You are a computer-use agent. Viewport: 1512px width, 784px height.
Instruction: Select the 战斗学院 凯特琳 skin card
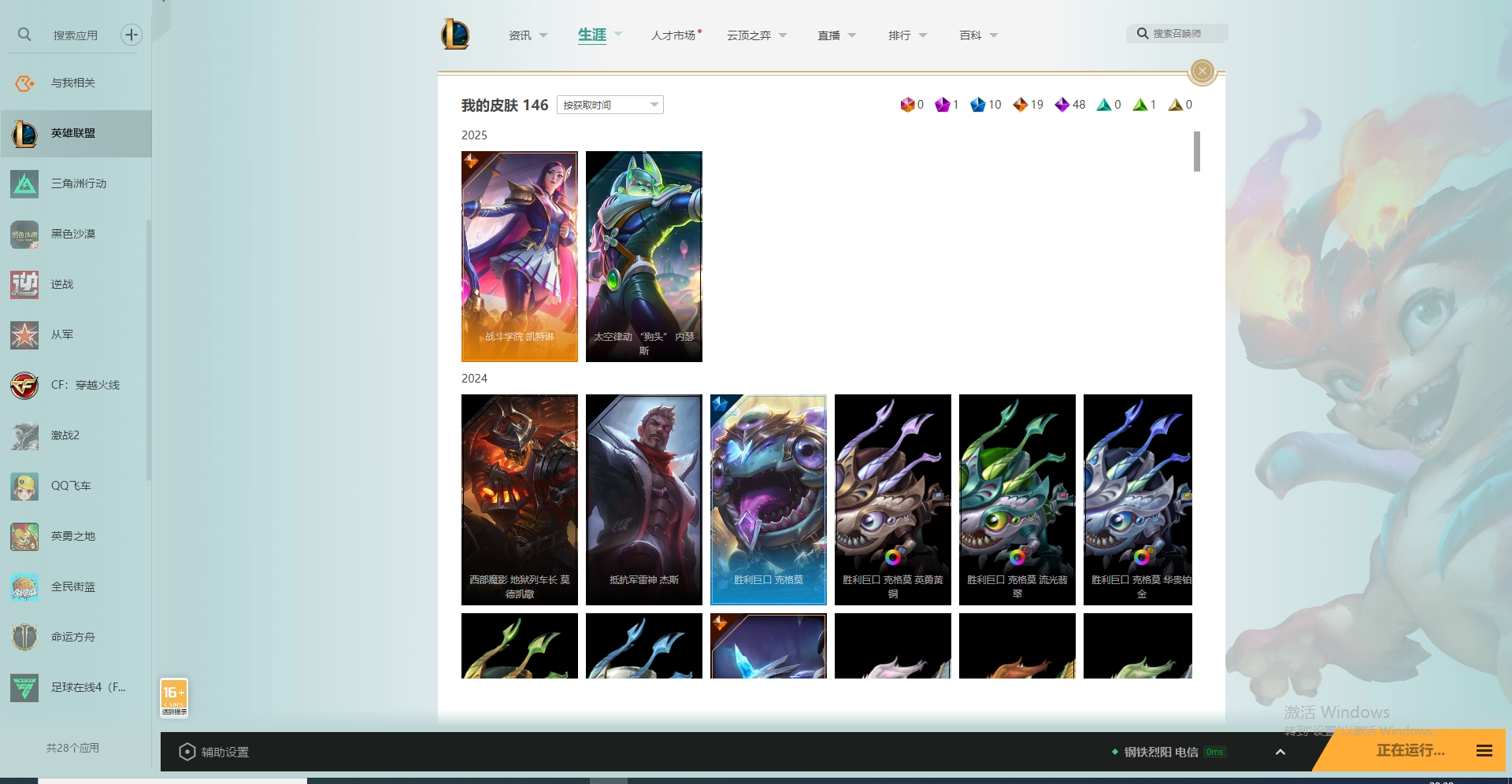[x=520, y=257]
